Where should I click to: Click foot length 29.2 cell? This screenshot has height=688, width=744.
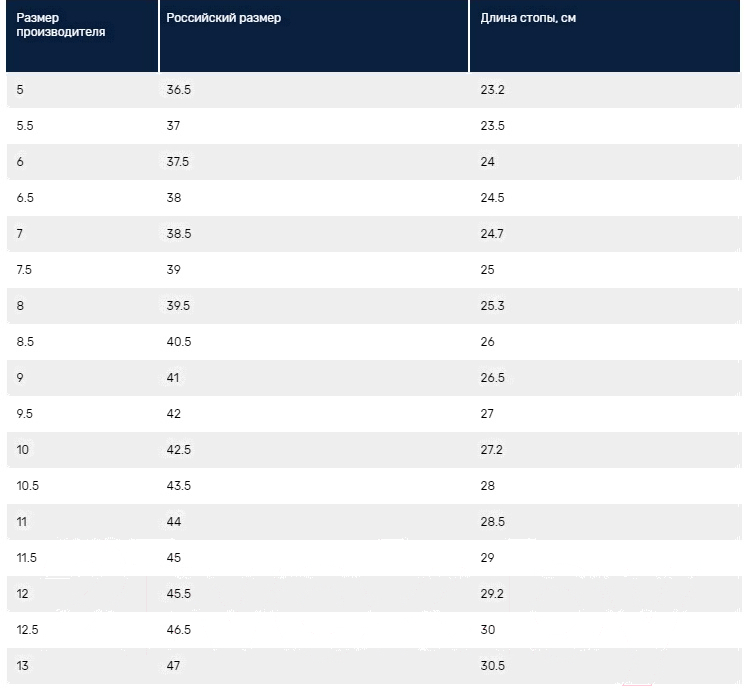click(x=493, y=594)
